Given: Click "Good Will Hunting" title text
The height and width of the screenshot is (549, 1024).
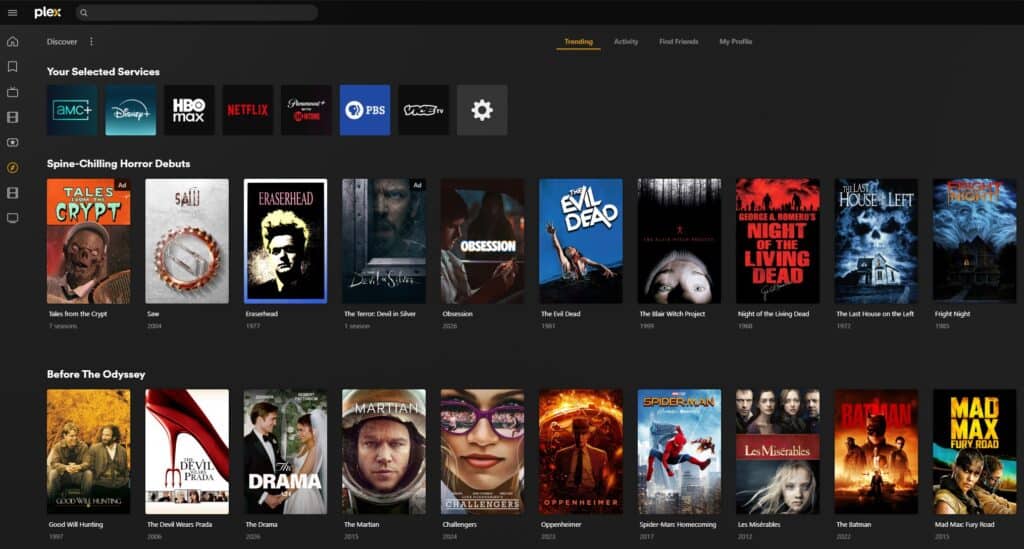Looking at the screenshot, I should pos(76,525).
